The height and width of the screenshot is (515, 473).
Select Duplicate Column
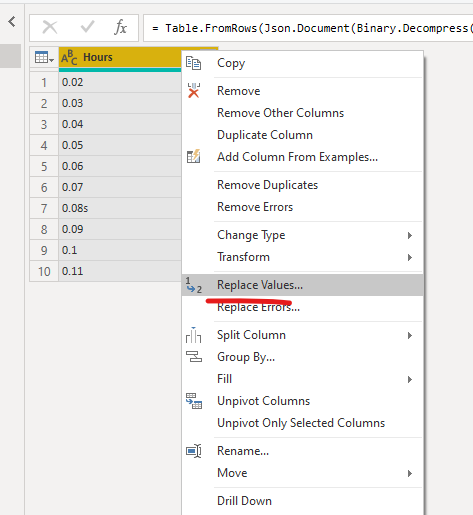pyautogui.click(x=303, y=135)
